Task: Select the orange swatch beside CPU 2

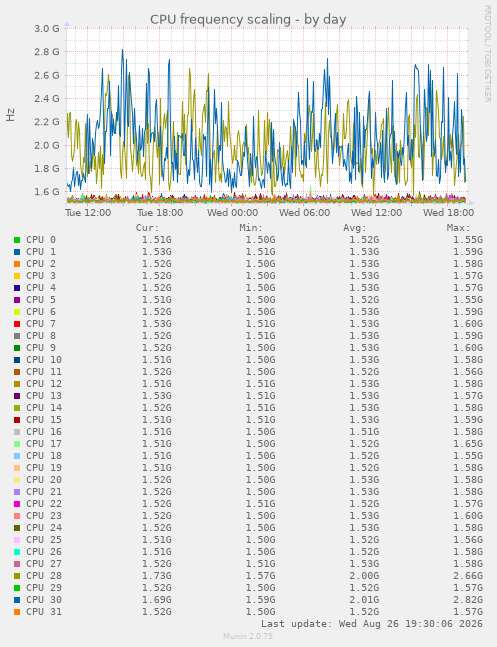Action: 17,264
